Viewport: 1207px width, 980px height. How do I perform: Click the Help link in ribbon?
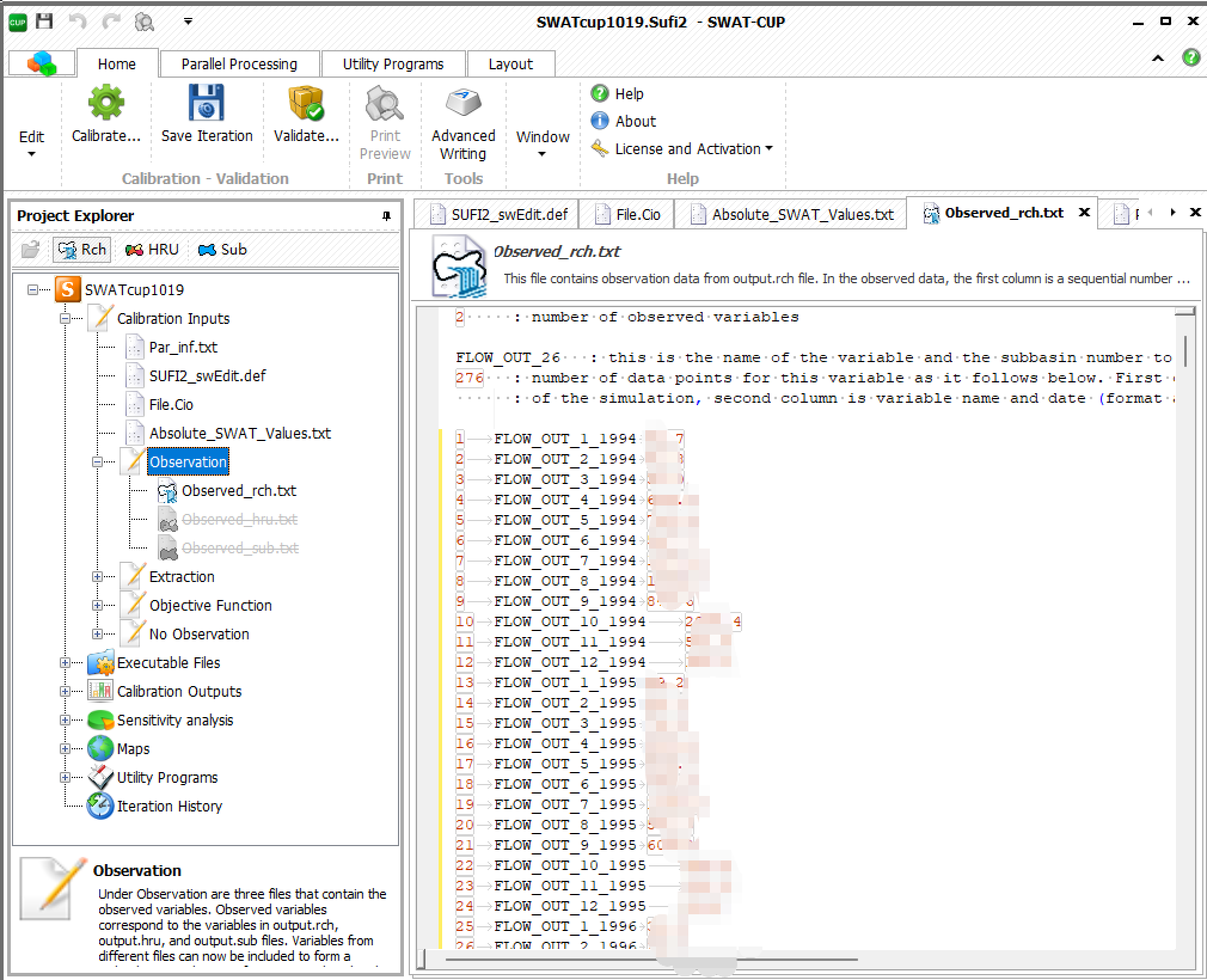[629, 94]
